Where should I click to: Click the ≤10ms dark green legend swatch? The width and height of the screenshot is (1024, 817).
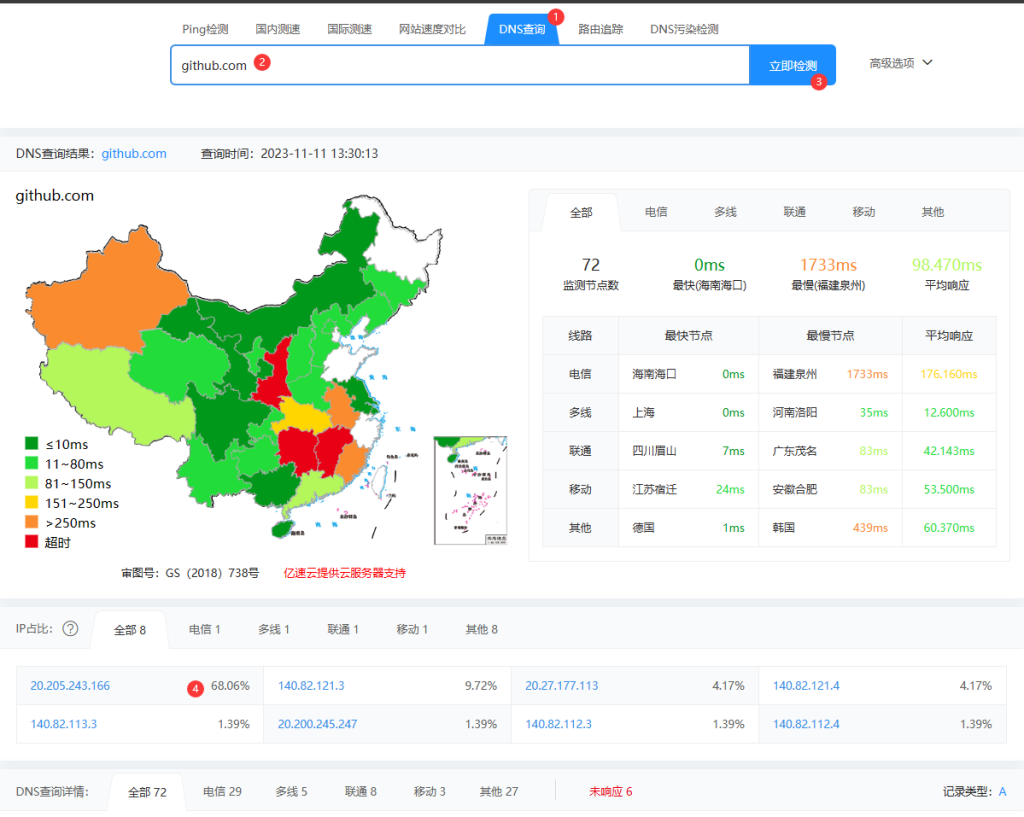pos(31,443)
